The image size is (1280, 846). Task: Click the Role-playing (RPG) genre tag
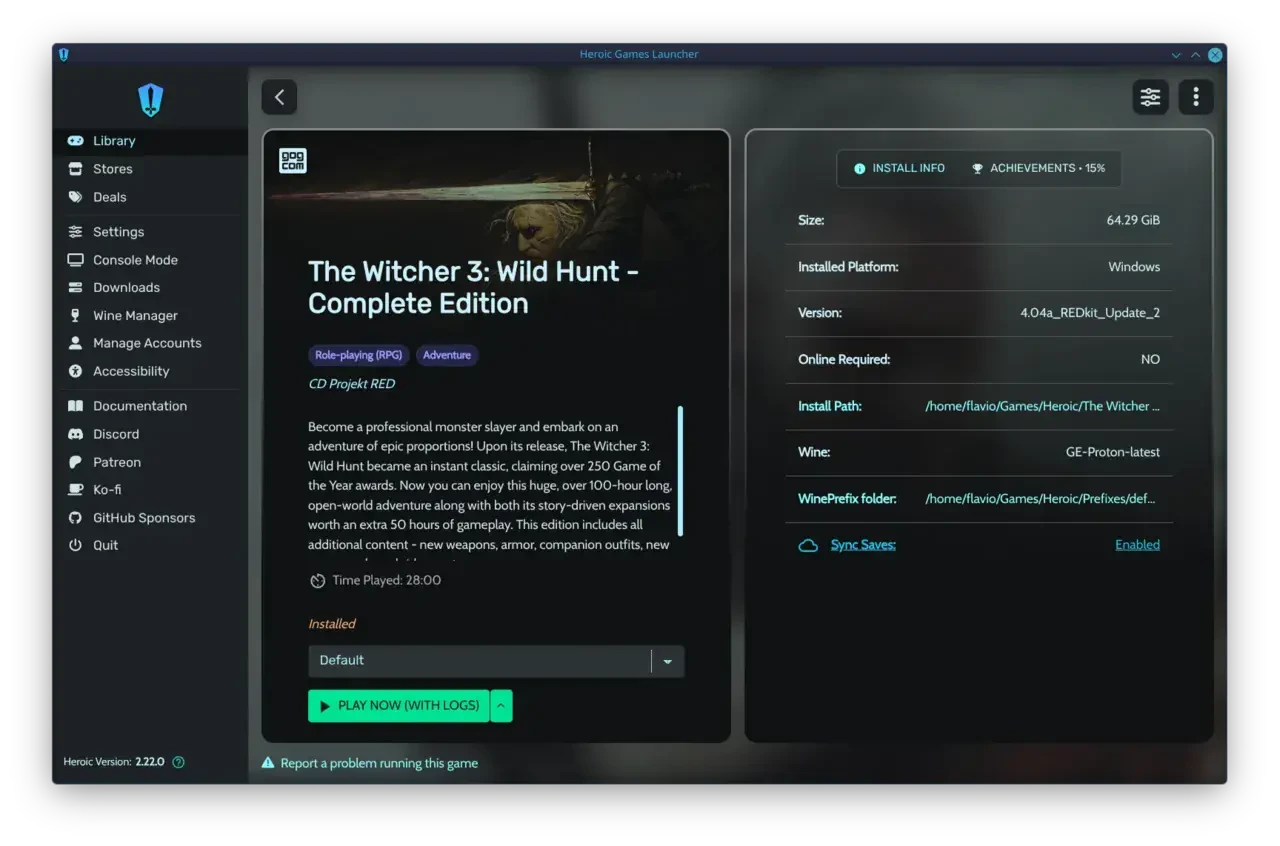(x=359, y=355)
